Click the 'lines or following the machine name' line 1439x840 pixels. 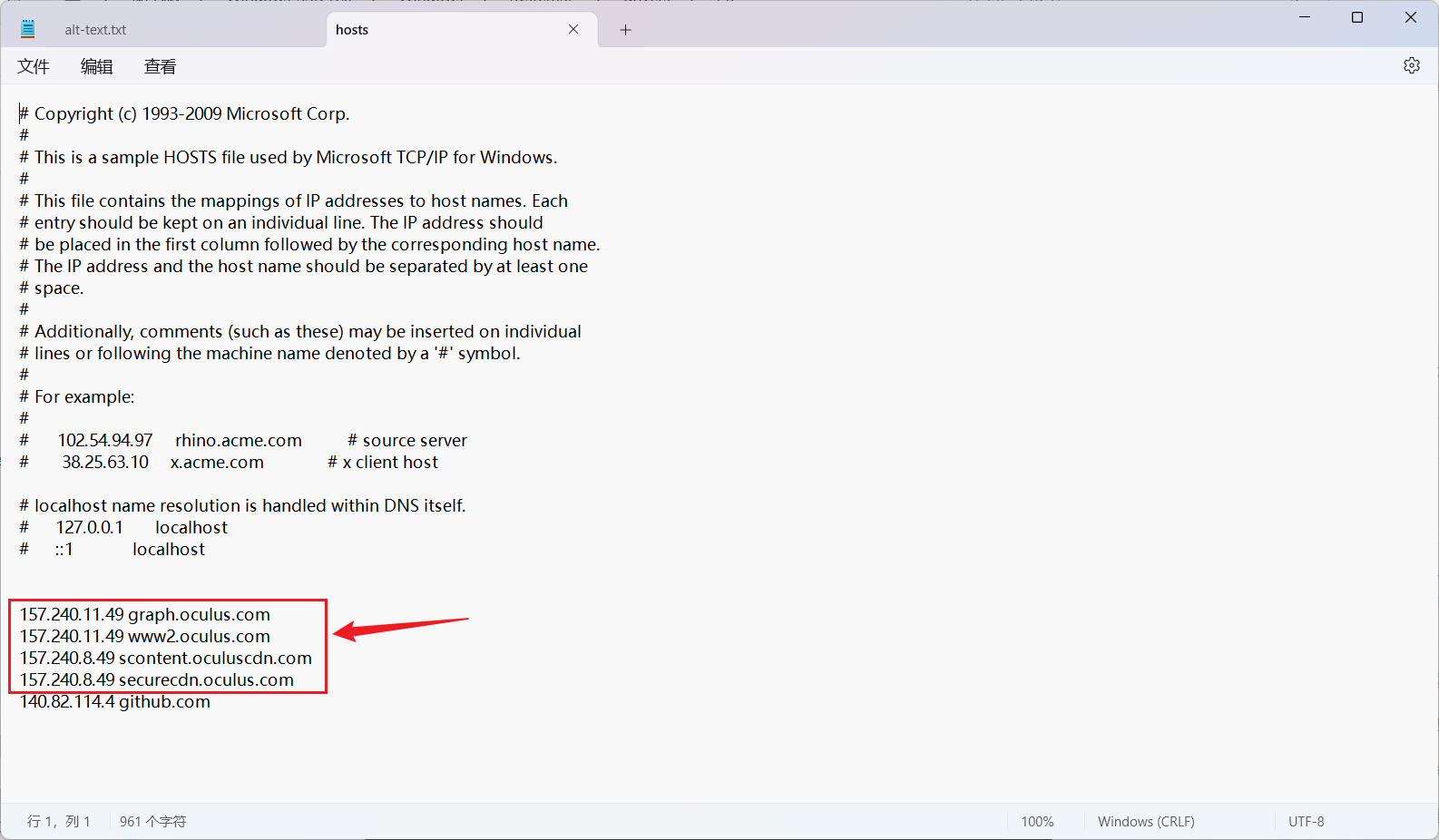(270, 354)
